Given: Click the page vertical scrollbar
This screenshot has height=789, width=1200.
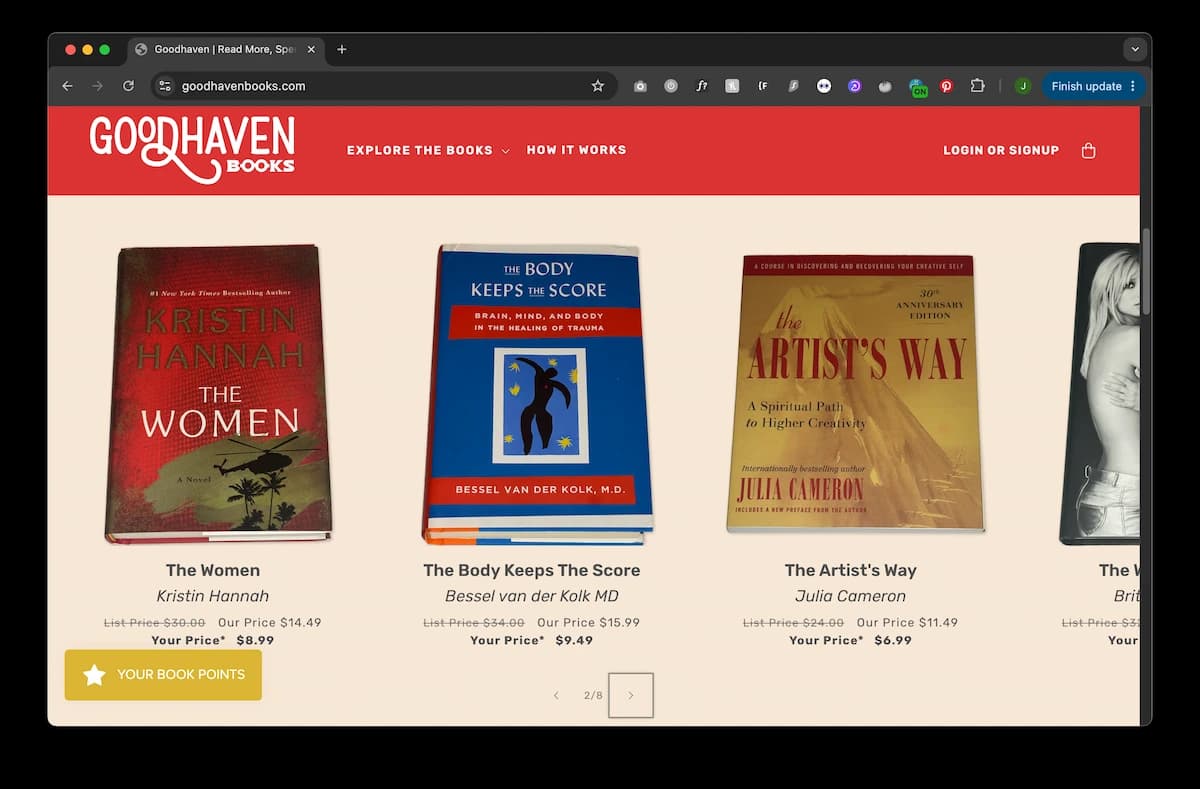Looking at the screenshot, I should tap(1146, 270).
